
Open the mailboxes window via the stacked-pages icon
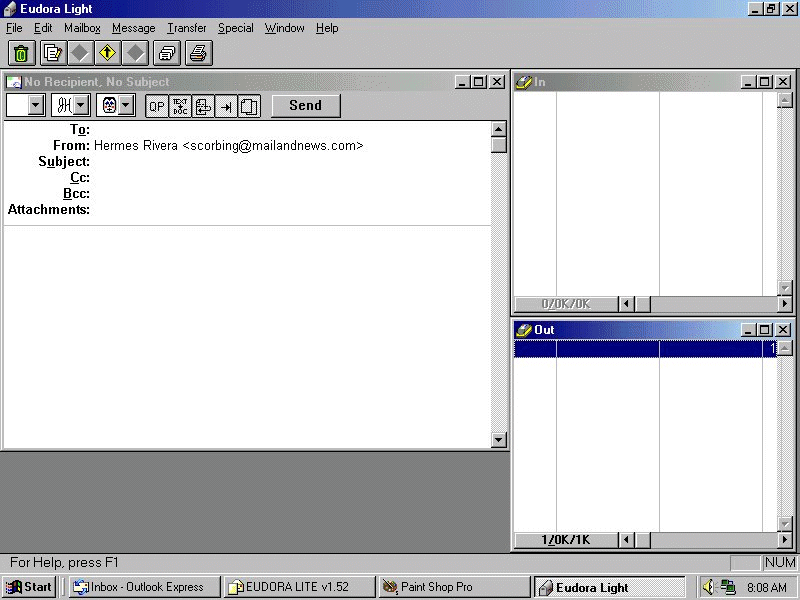pos(166,52)
